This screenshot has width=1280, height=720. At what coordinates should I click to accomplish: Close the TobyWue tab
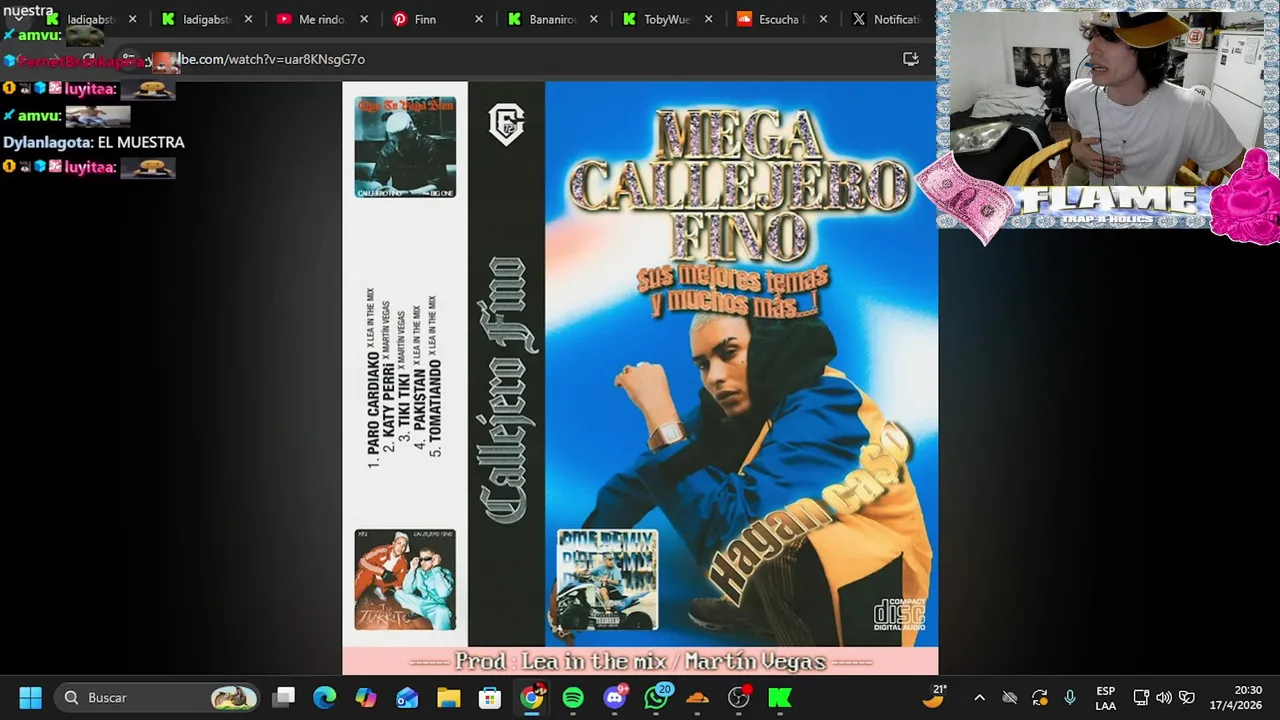[709, 19]
